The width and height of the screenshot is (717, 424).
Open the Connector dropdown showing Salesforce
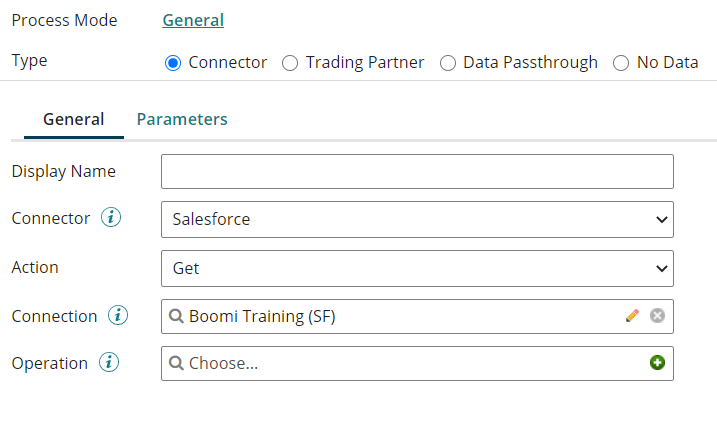[x=417, y=219]
